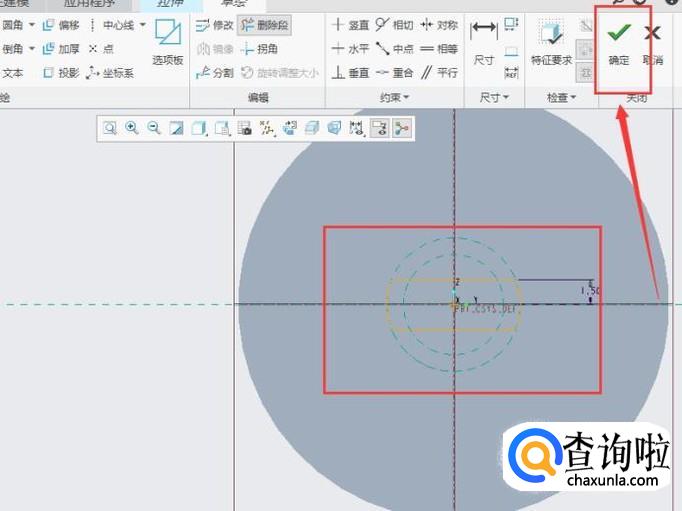
Task: Apply the 相等 (Equal) constraint
Action: tap(439, 49)
